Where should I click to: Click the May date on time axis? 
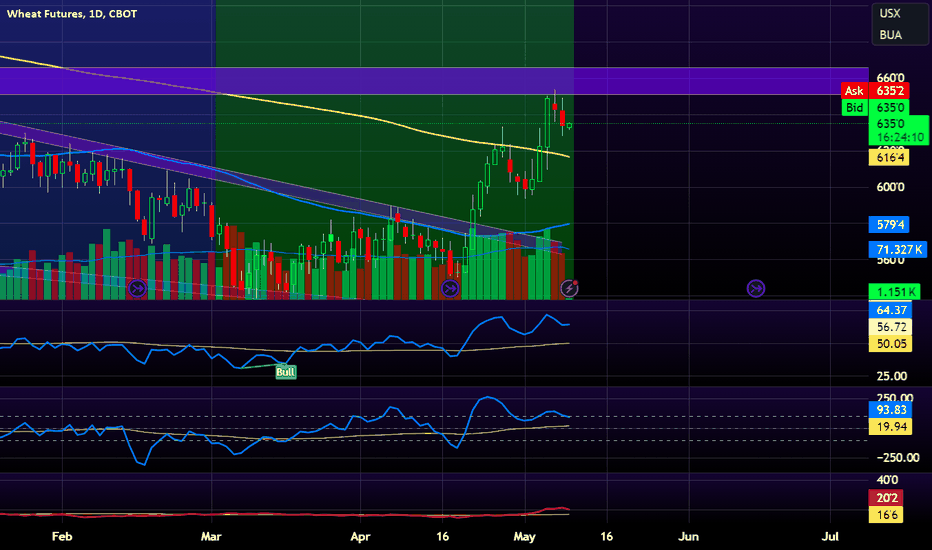click(x=524, y=536)
